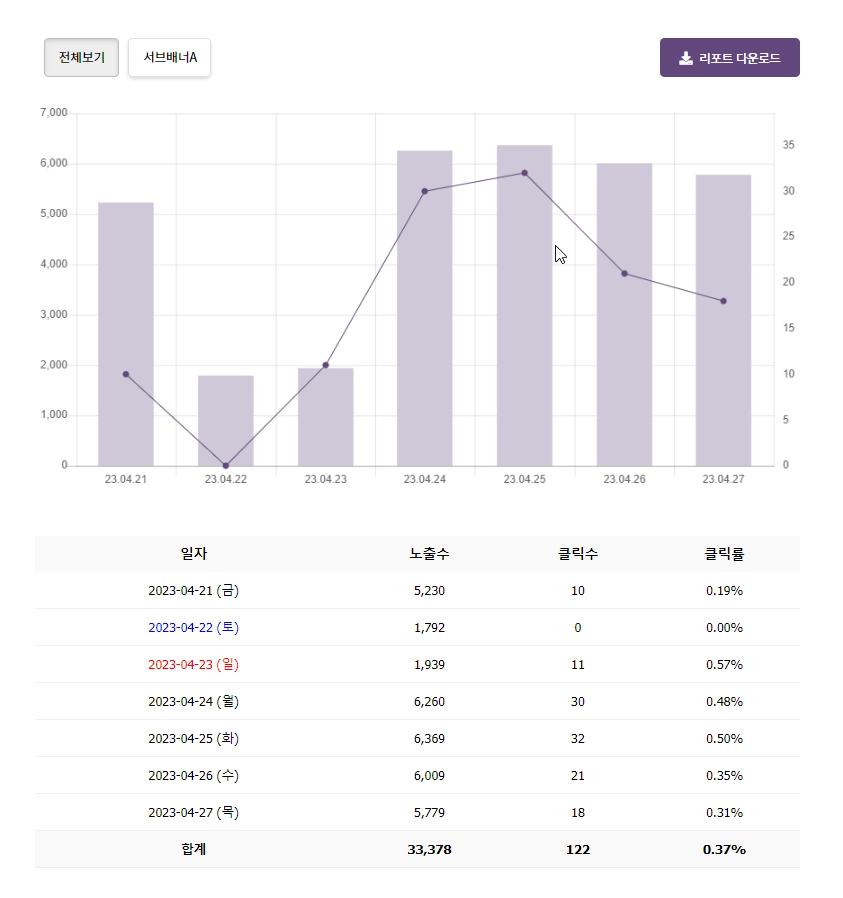The width and height of the screenshot is (843, 898).
Task: Click the 클릭률 column header
Action: 724,554
